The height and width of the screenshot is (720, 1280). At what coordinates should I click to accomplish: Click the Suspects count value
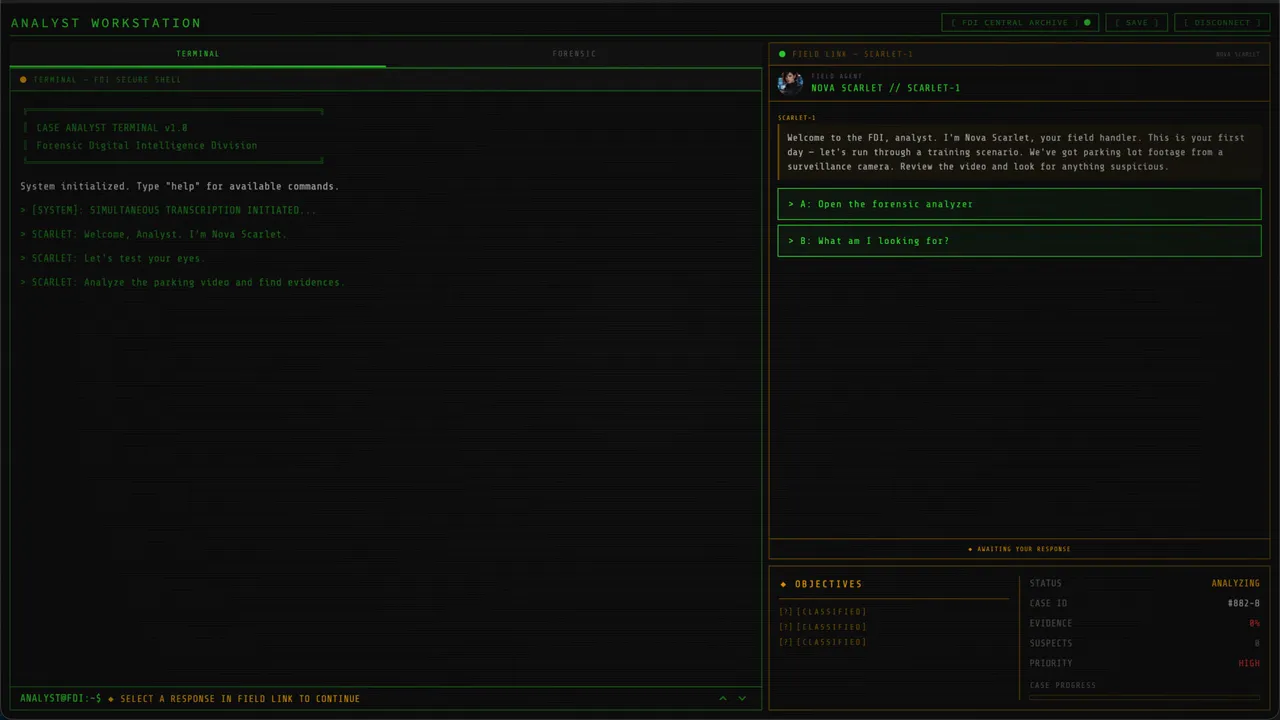tap(1257, 644)
